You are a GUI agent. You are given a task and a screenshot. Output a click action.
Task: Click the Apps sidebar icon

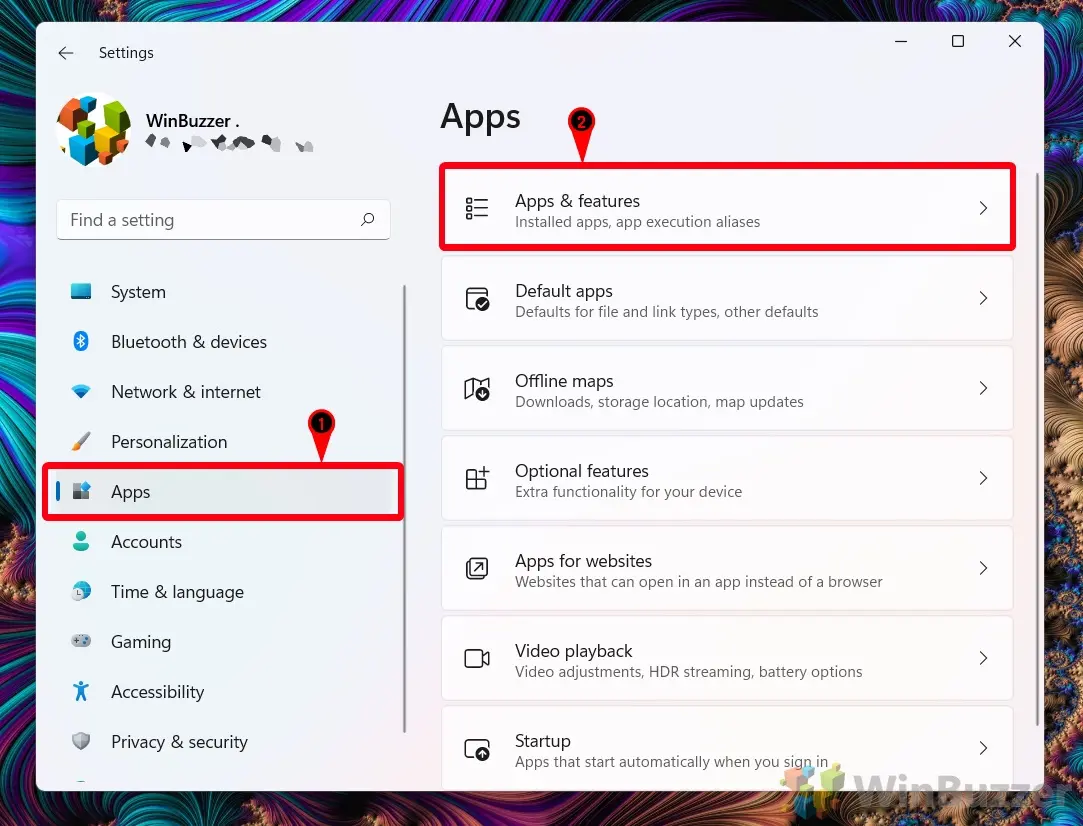click(x=82, y=491)
